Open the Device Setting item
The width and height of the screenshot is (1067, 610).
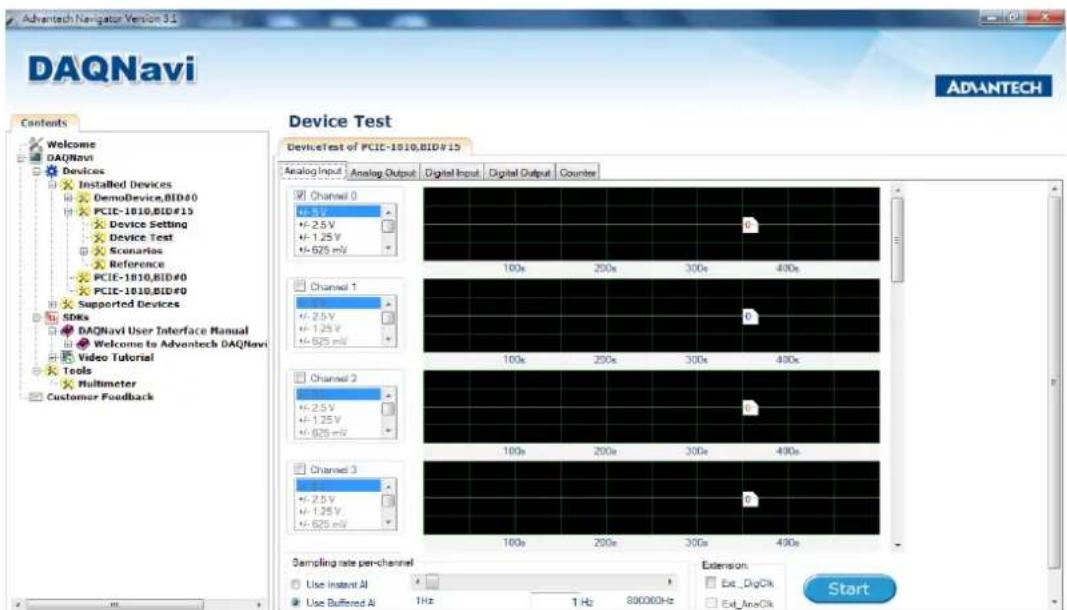pyautogui.click(x=148, y=224)
